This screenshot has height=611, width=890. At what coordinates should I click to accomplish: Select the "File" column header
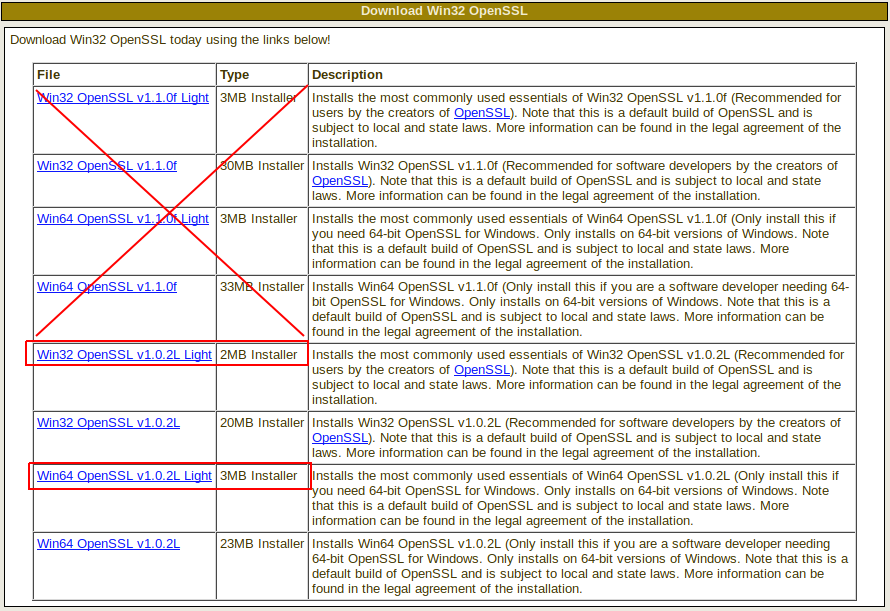click(48, 75)
